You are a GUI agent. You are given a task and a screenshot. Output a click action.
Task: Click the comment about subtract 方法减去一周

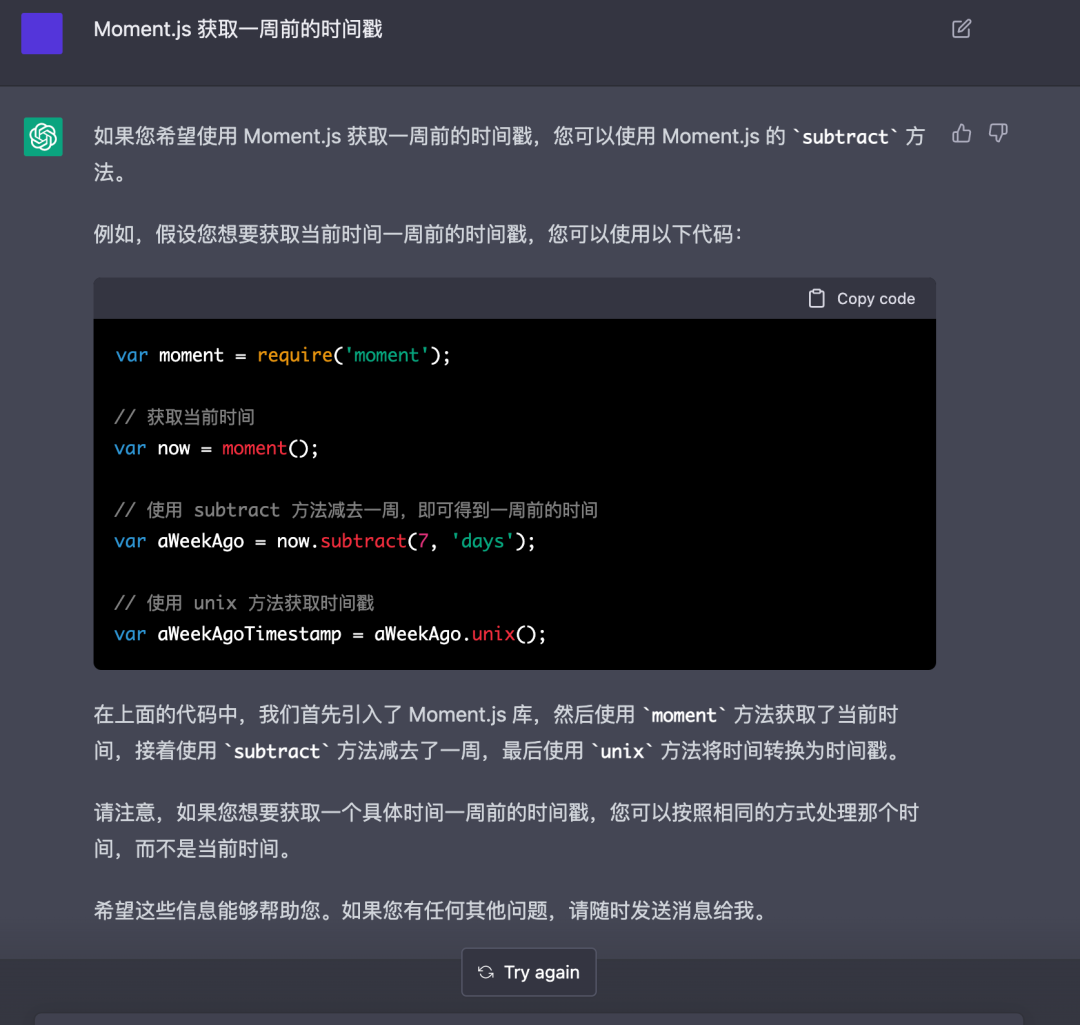coord(355,510)
